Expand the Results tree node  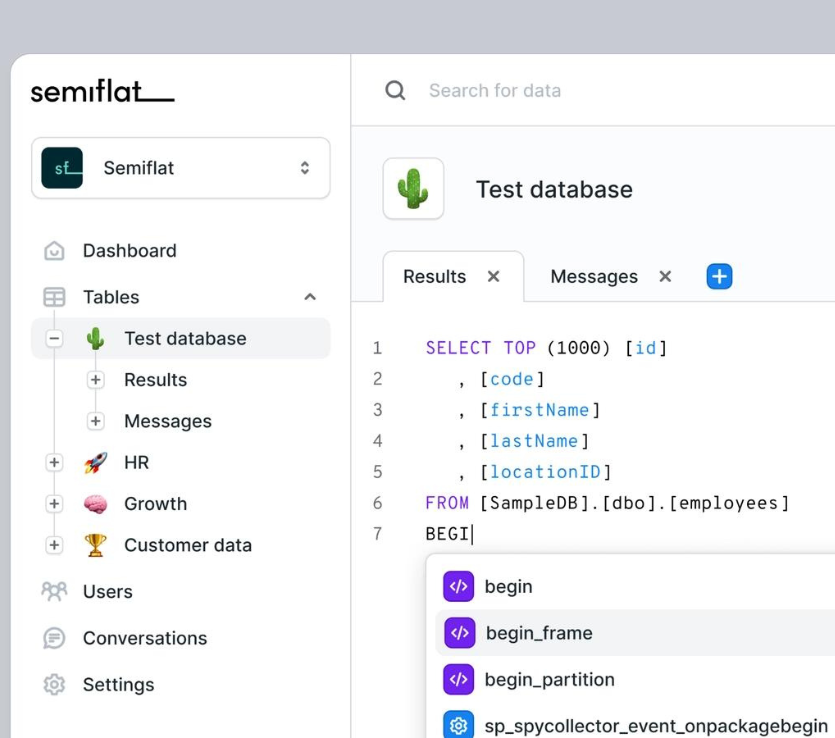[96, 380]
